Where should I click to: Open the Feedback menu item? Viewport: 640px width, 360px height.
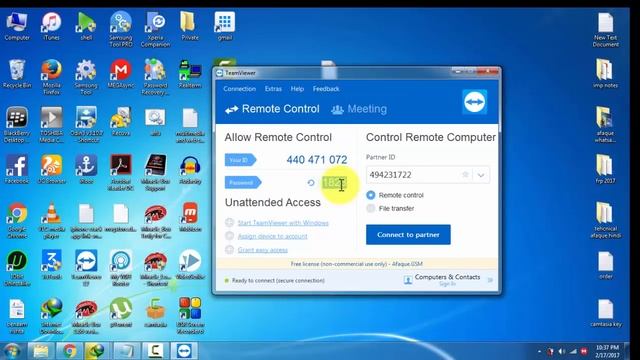pyautogui.click(x=326, y=89)
